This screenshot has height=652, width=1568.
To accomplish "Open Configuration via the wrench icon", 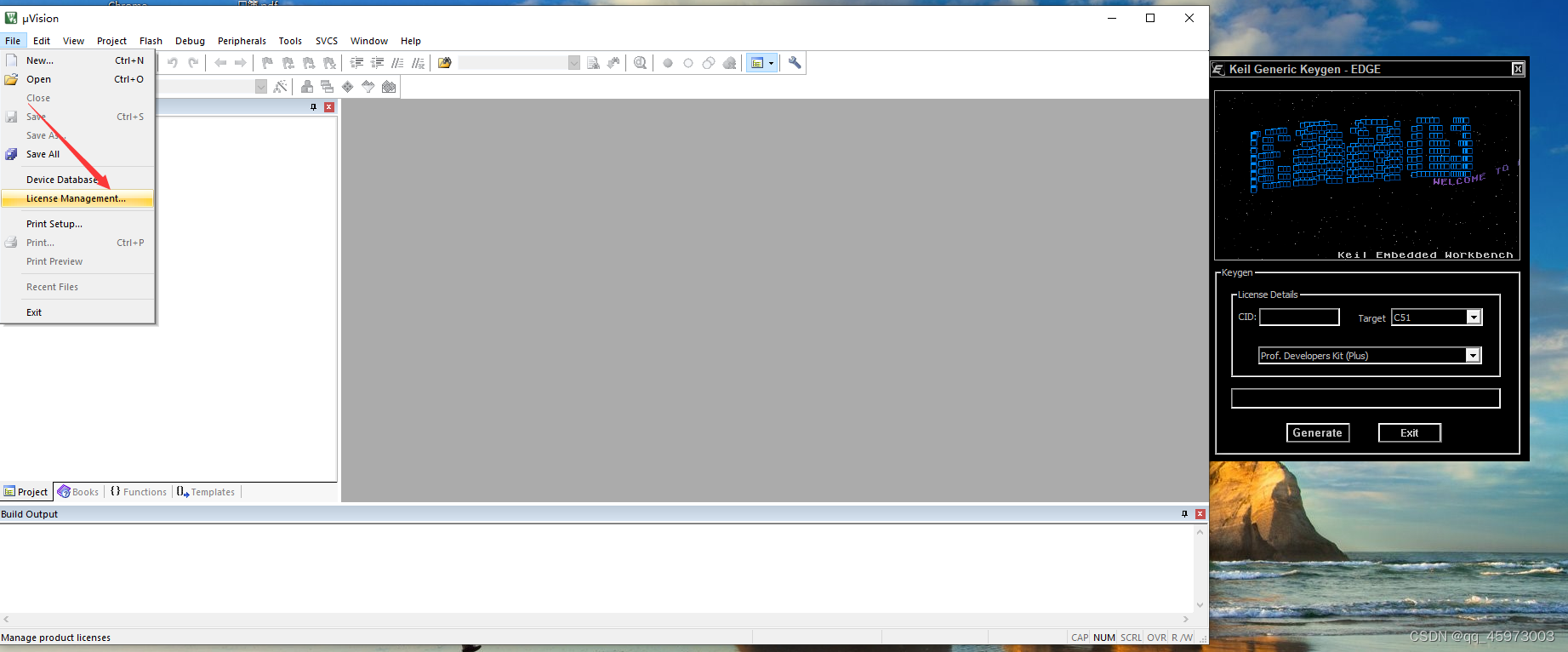I will pyautogui.click(x=795, y=63).
